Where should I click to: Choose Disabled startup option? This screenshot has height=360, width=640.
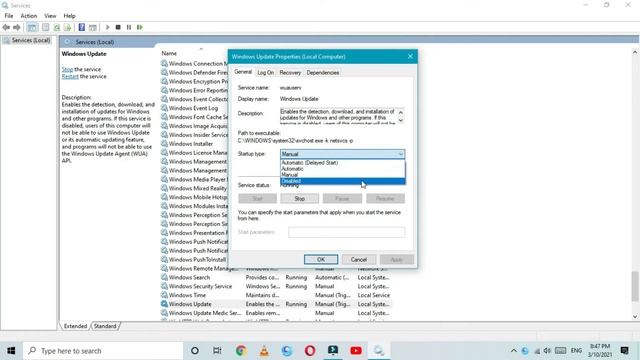click(342, 181)
